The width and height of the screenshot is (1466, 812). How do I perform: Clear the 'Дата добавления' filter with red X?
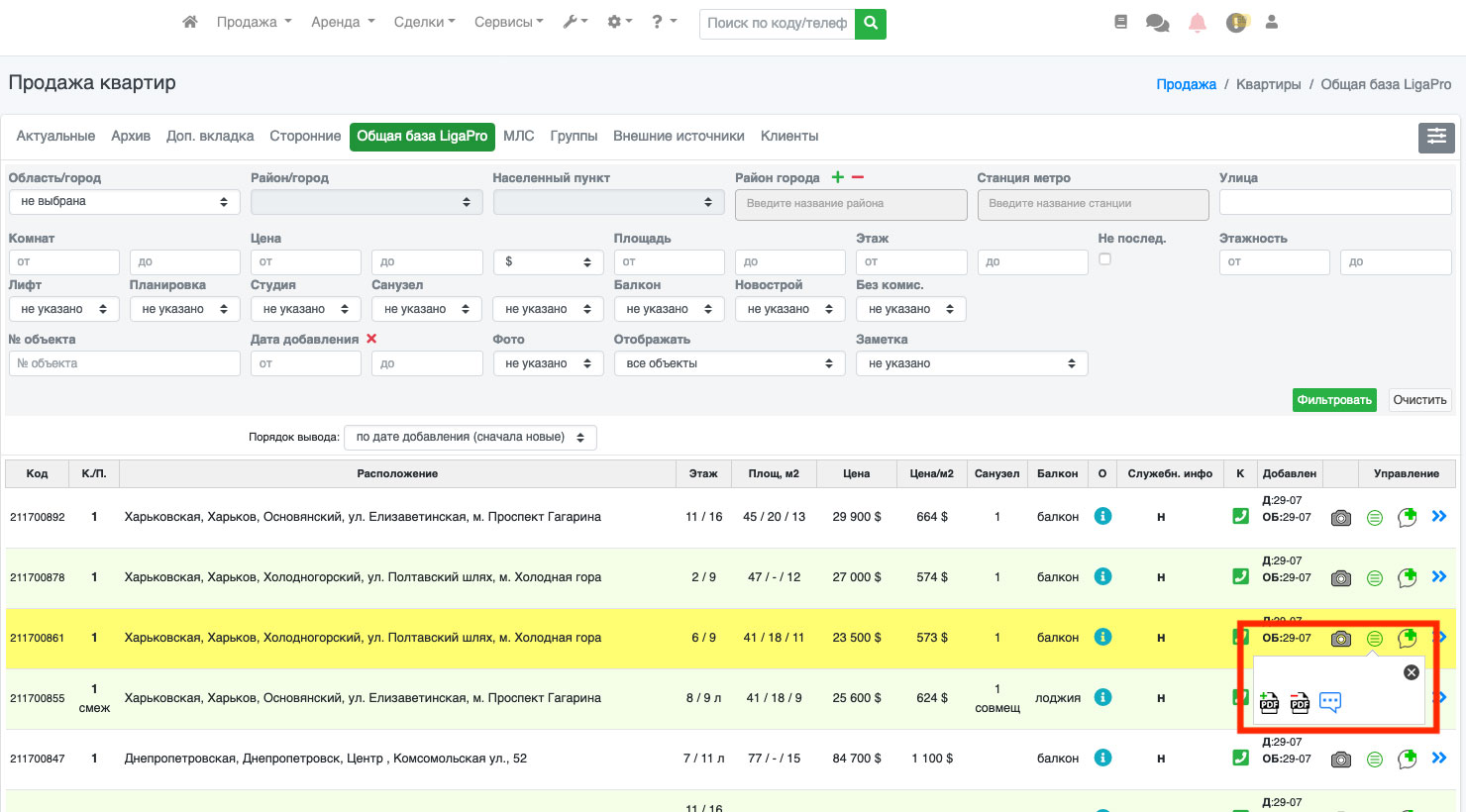pyautogui.click(x=371, y=339)
